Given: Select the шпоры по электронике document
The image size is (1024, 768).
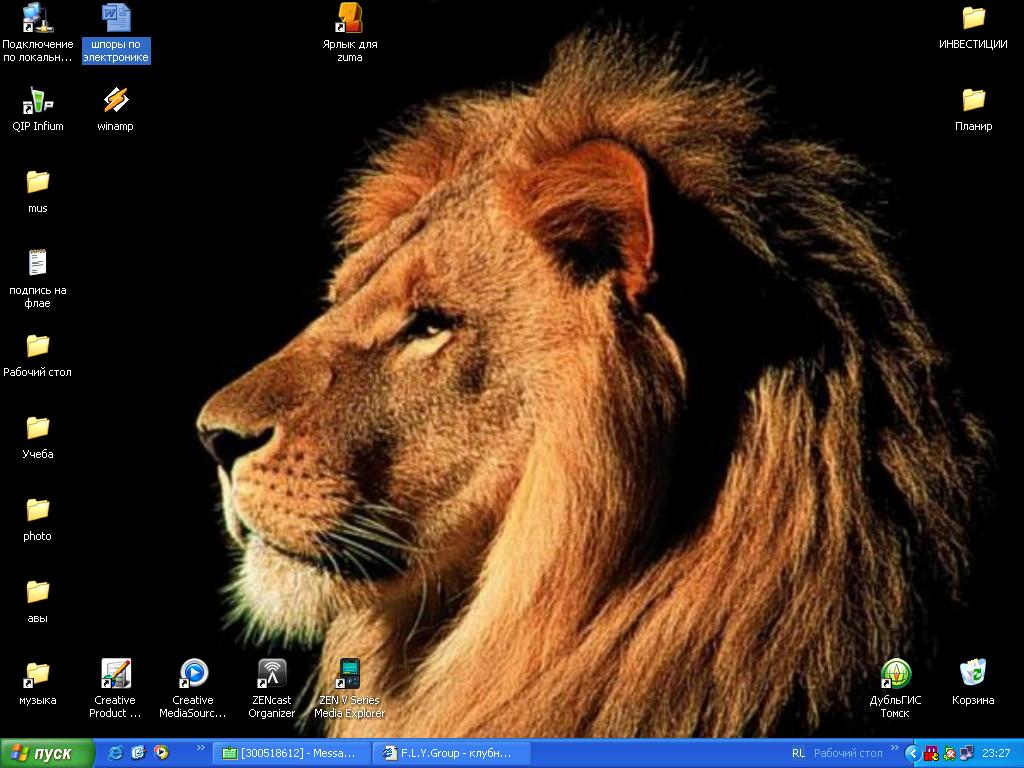Looking at the screenshot, I should [x=116, y=18].
